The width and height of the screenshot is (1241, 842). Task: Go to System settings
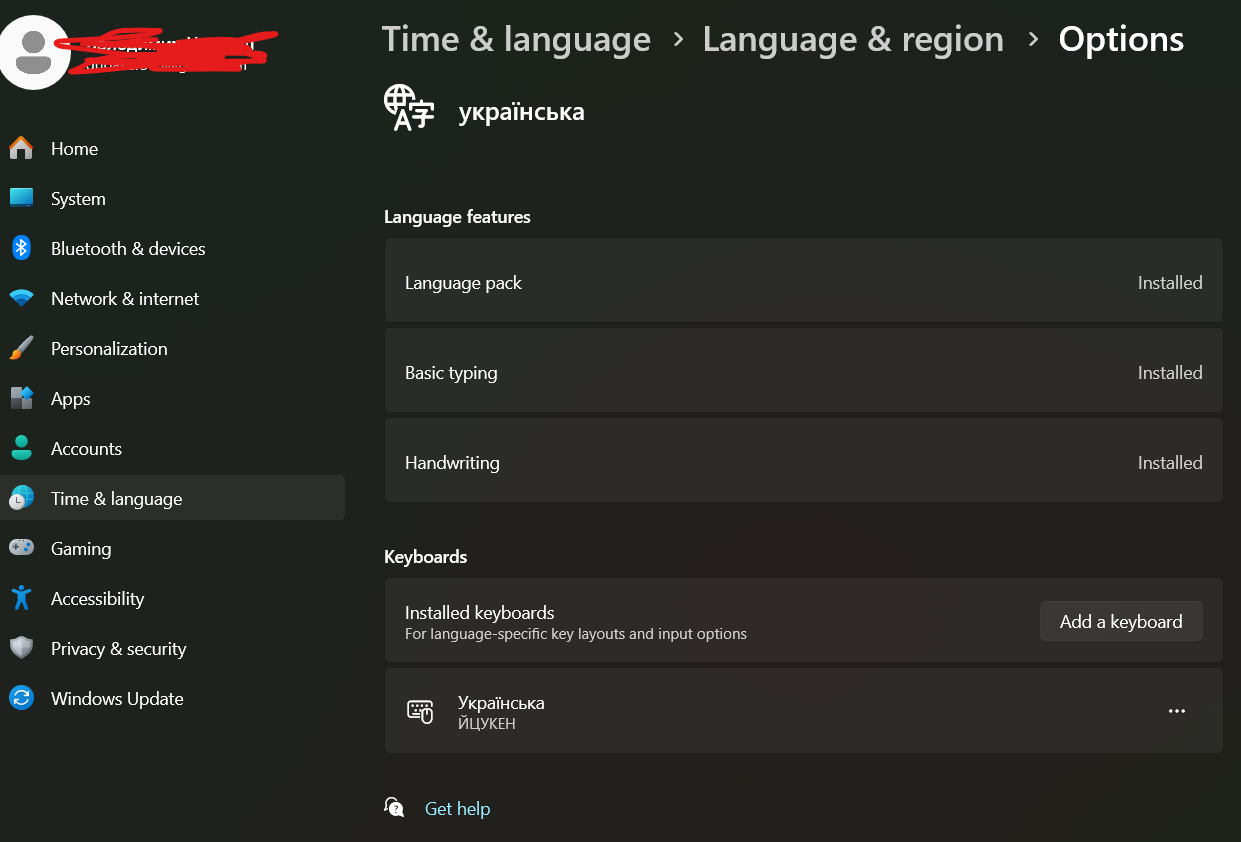tap(78, 198)
